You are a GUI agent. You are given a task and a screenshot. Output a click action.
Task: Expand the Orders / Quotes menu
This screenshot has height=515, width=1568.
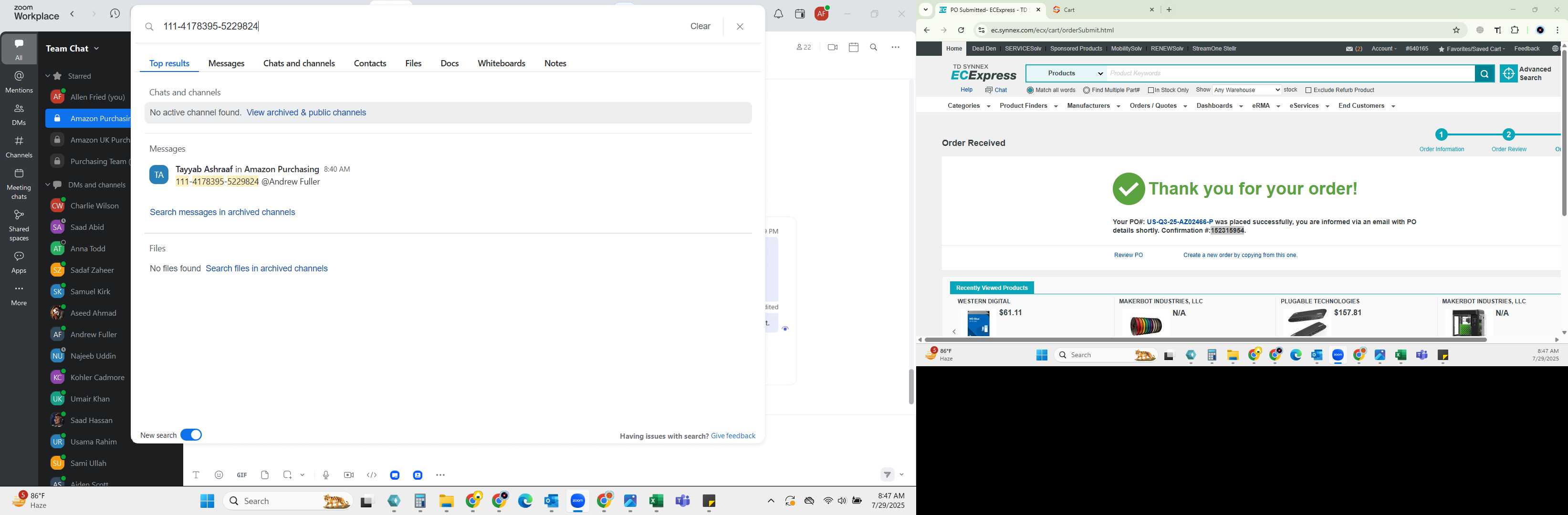coord(1158,106)
